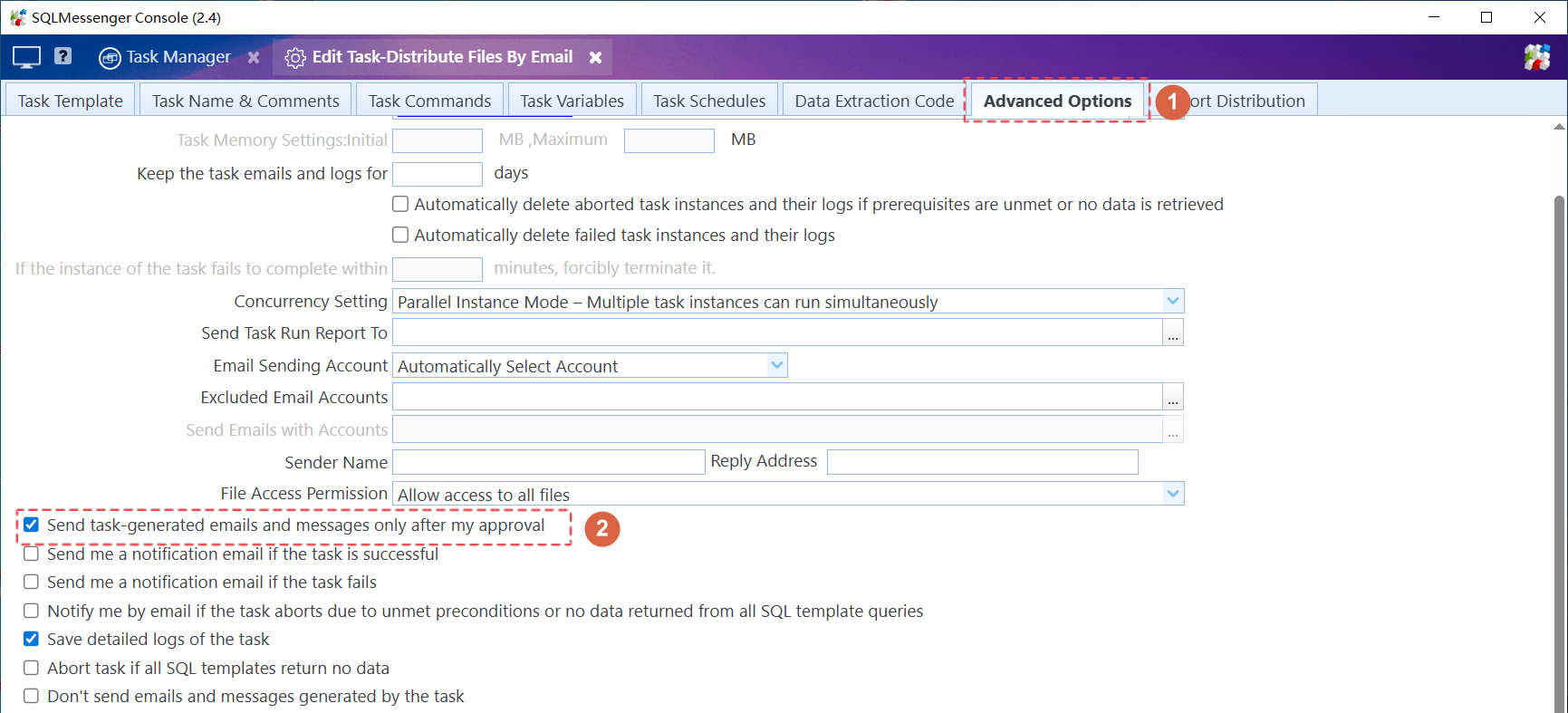The width and height of the screenshot is (1568, 713).
Task: Enable notification email if task is successful
Action: (x=32, y=554)
